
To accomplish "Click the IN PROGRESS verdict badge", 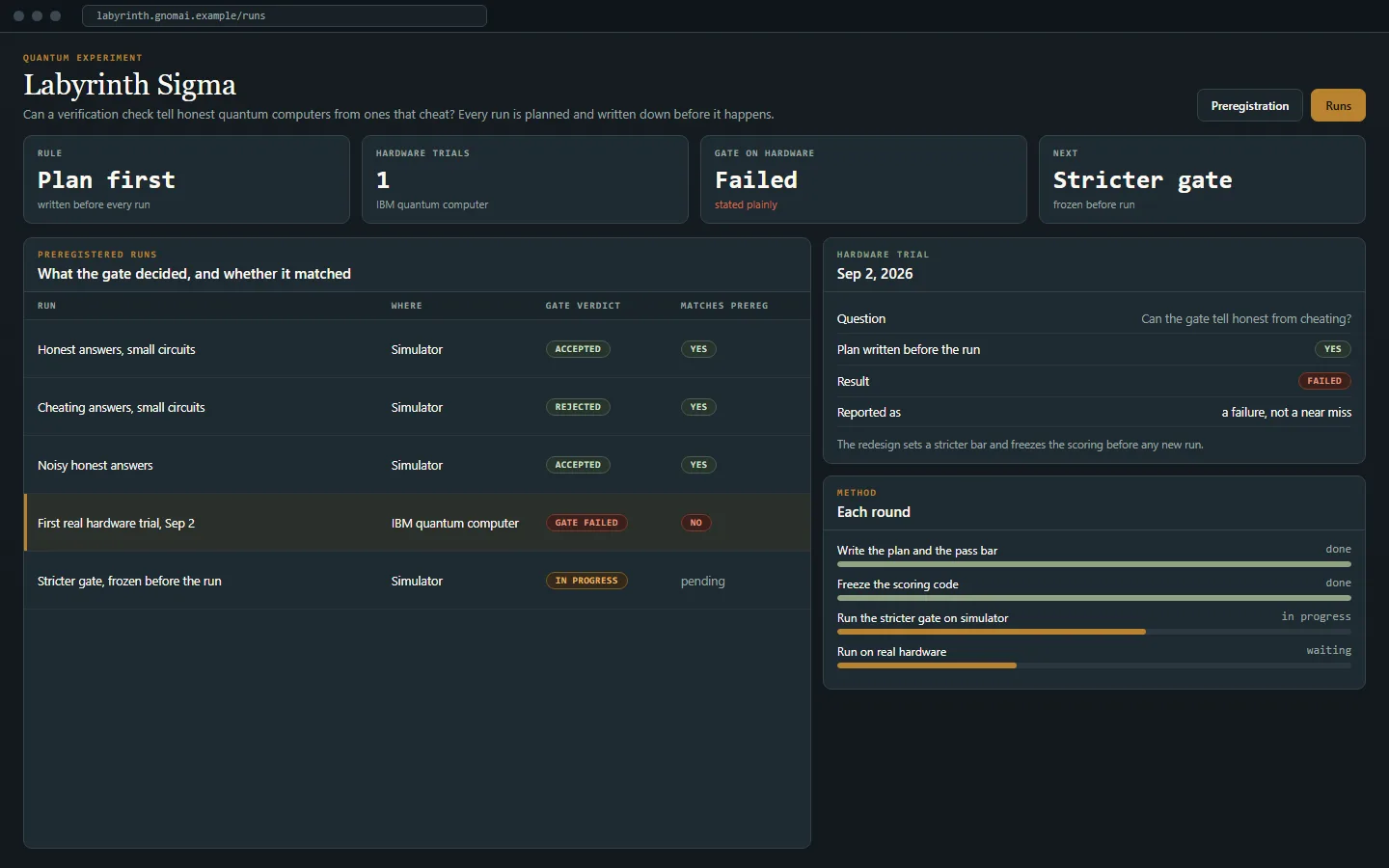I will pos(586,581).
